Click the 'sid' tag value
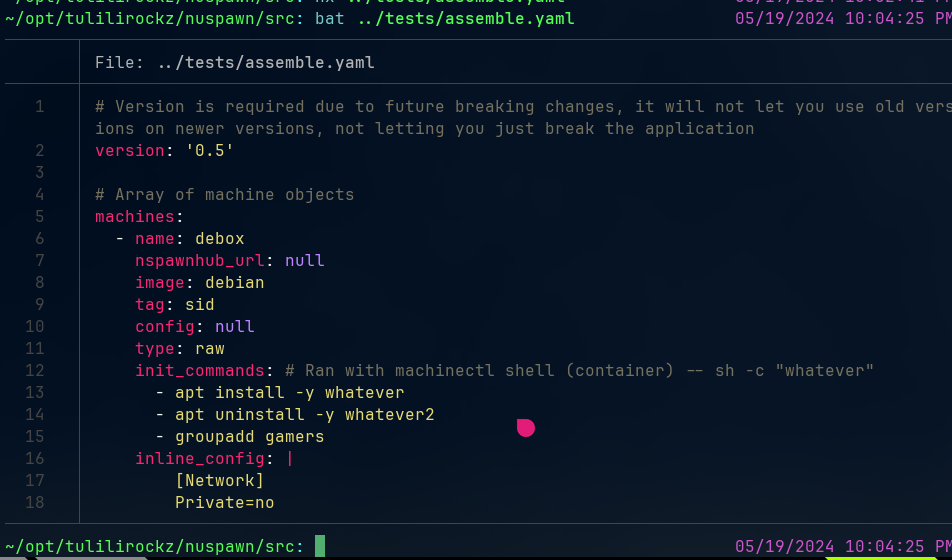952x560 pixels. tap(200, 304)
